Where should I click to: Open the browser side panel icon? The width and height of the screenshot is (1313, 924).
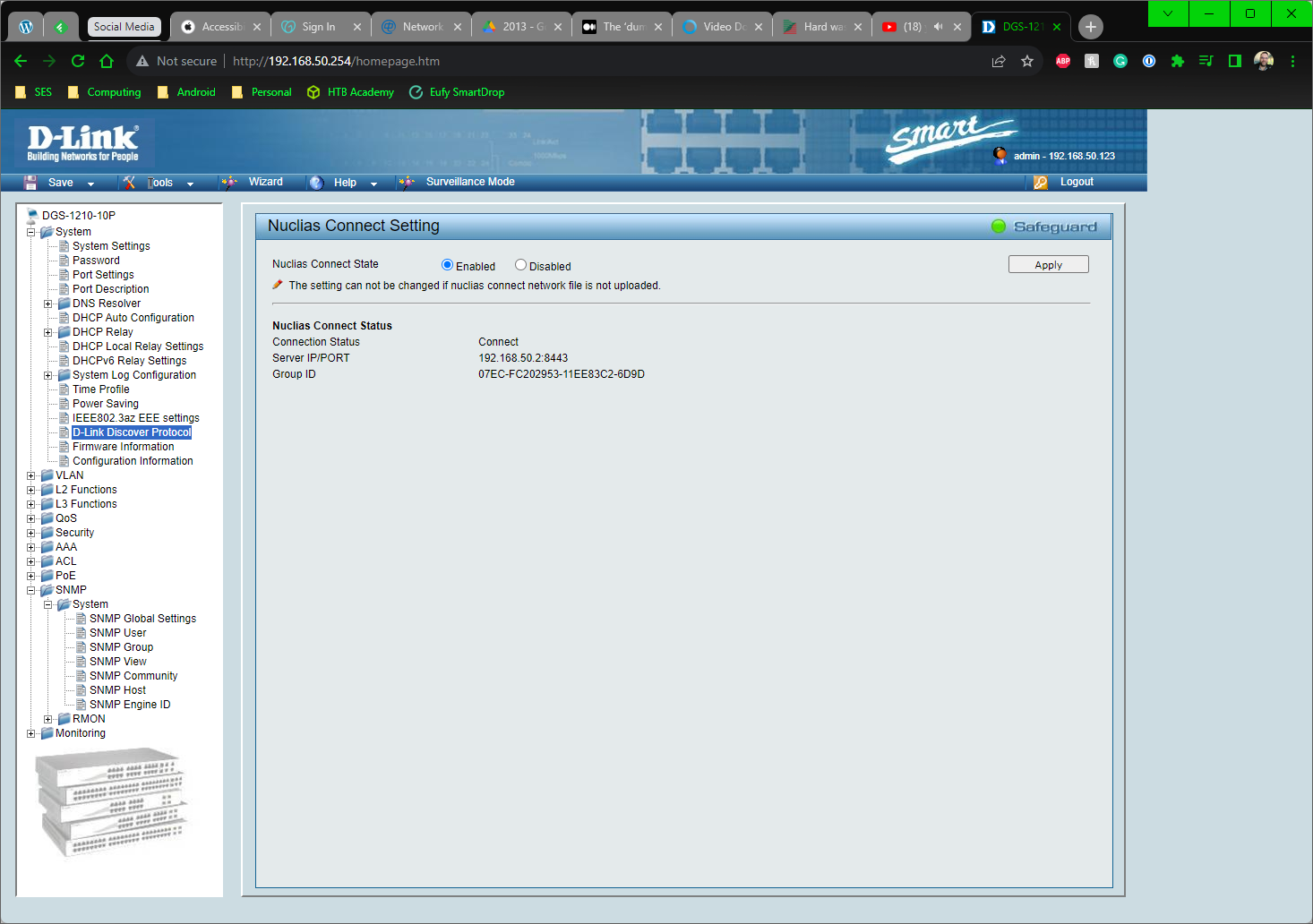click(x=1235, y=61)
